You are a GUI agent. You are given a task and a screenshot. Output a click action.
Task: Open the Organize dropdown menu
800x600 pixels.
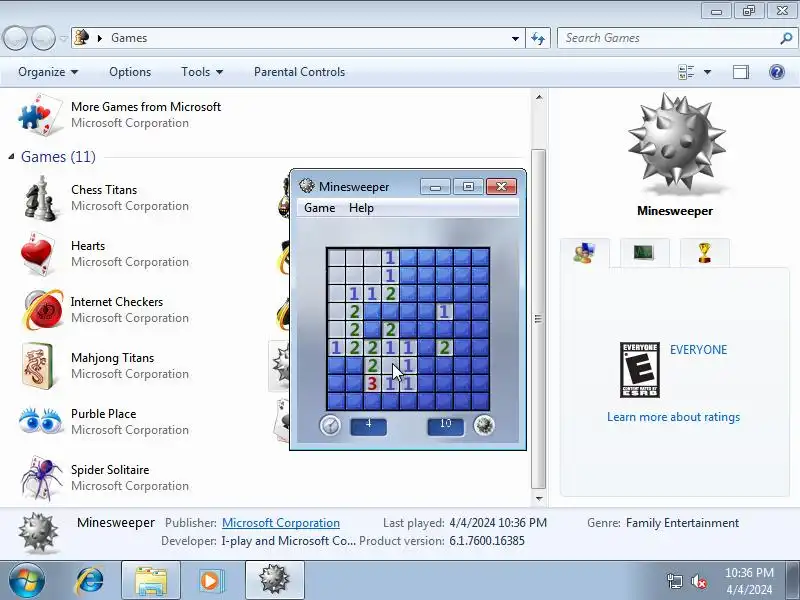(48, 72)
